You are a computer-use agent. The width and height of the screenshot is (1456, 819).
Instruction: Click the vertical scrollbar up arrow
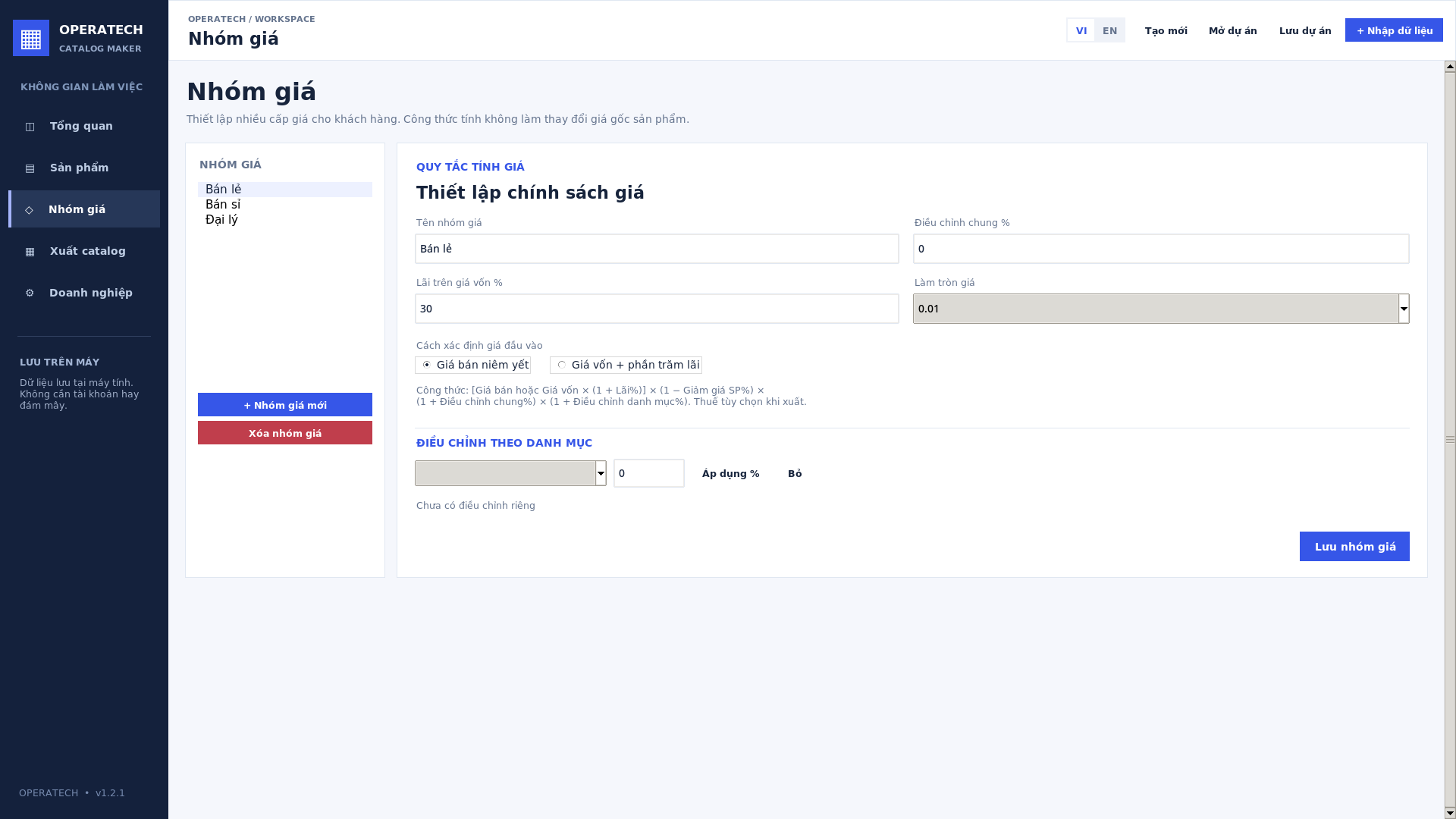(1450, 67)
